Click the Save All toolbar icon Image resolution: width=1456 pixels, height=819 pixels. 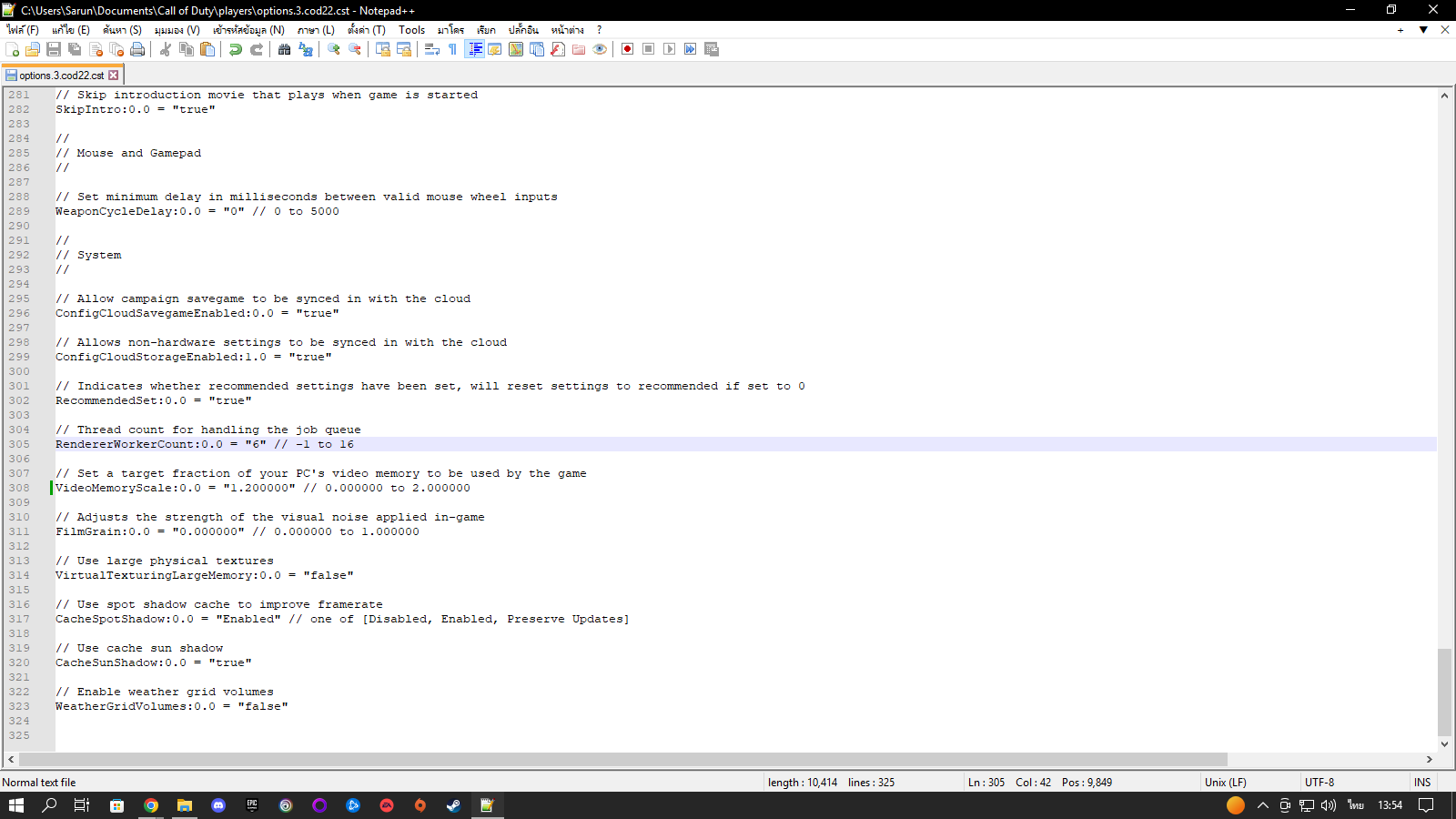(75, 49)
